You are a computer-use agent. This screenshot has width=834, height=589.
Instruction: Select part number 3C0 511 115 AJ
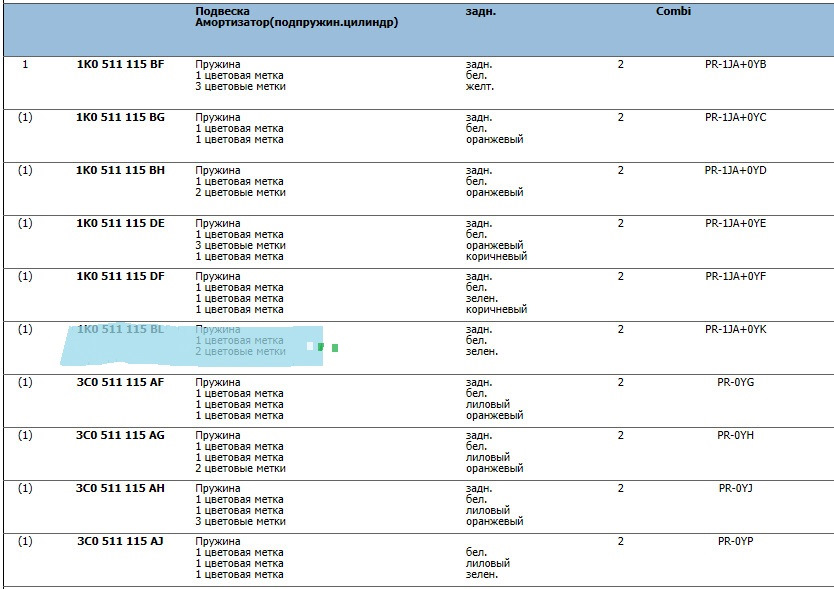click(120, 541)
